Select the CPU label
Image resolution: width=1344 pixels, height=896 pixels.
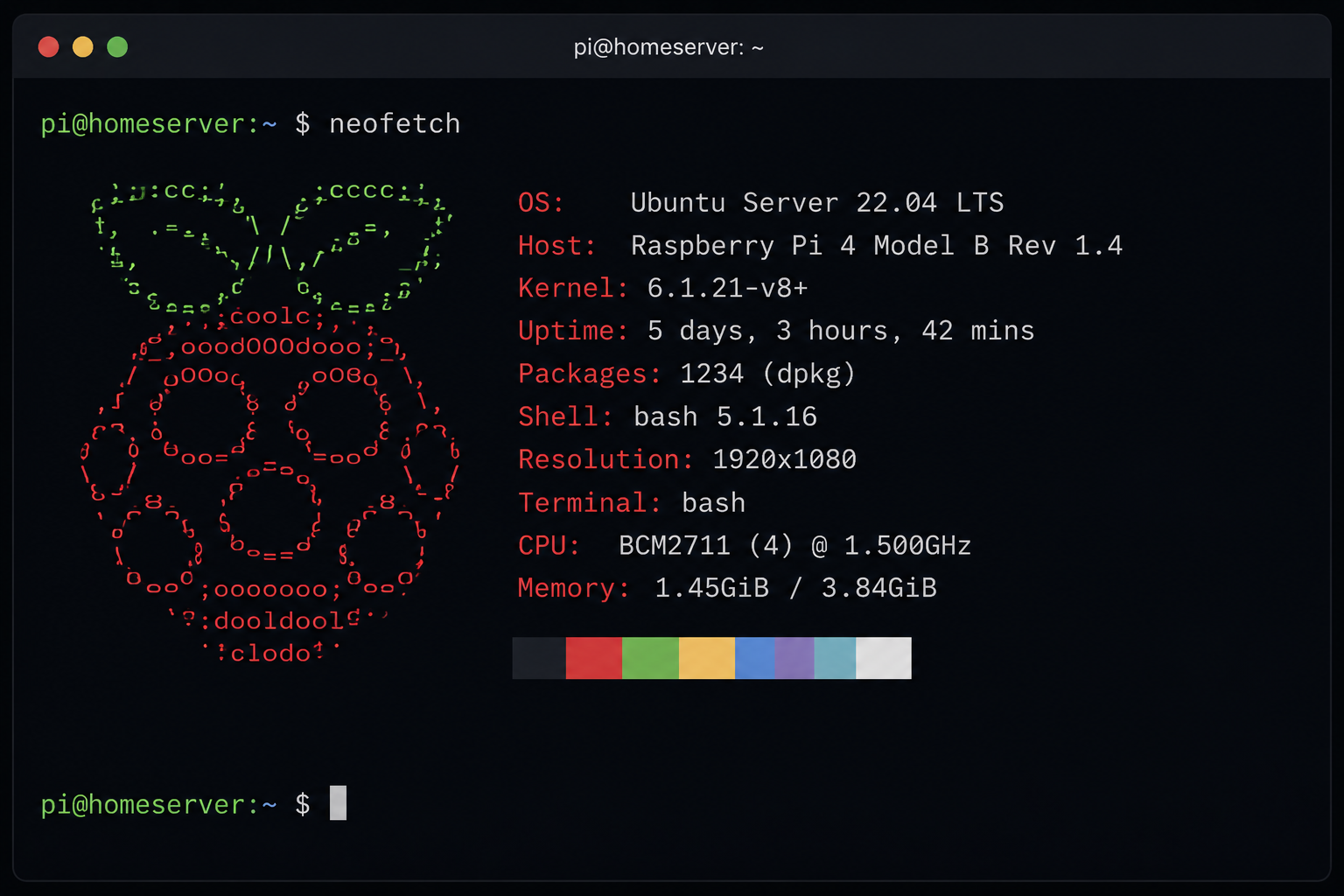point(549,545)
